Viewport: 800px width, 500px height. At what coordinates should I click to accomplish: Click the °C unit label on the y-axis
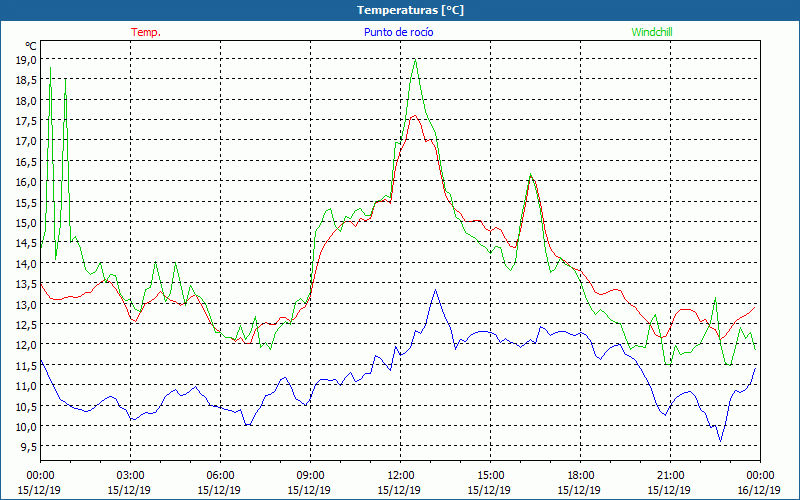pyautogui.click(x=31, y=46)
